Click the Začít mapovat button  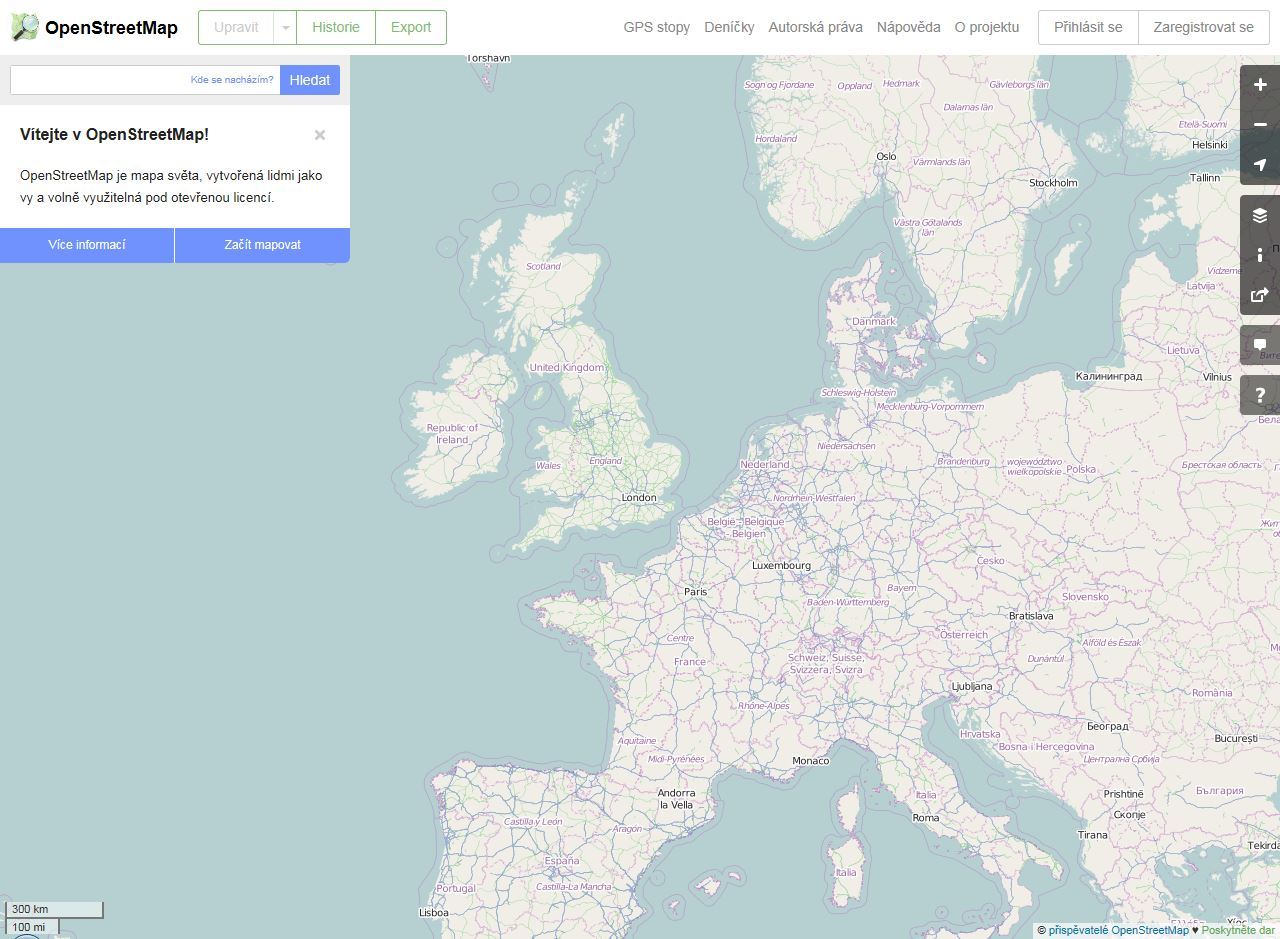point(262,245)
